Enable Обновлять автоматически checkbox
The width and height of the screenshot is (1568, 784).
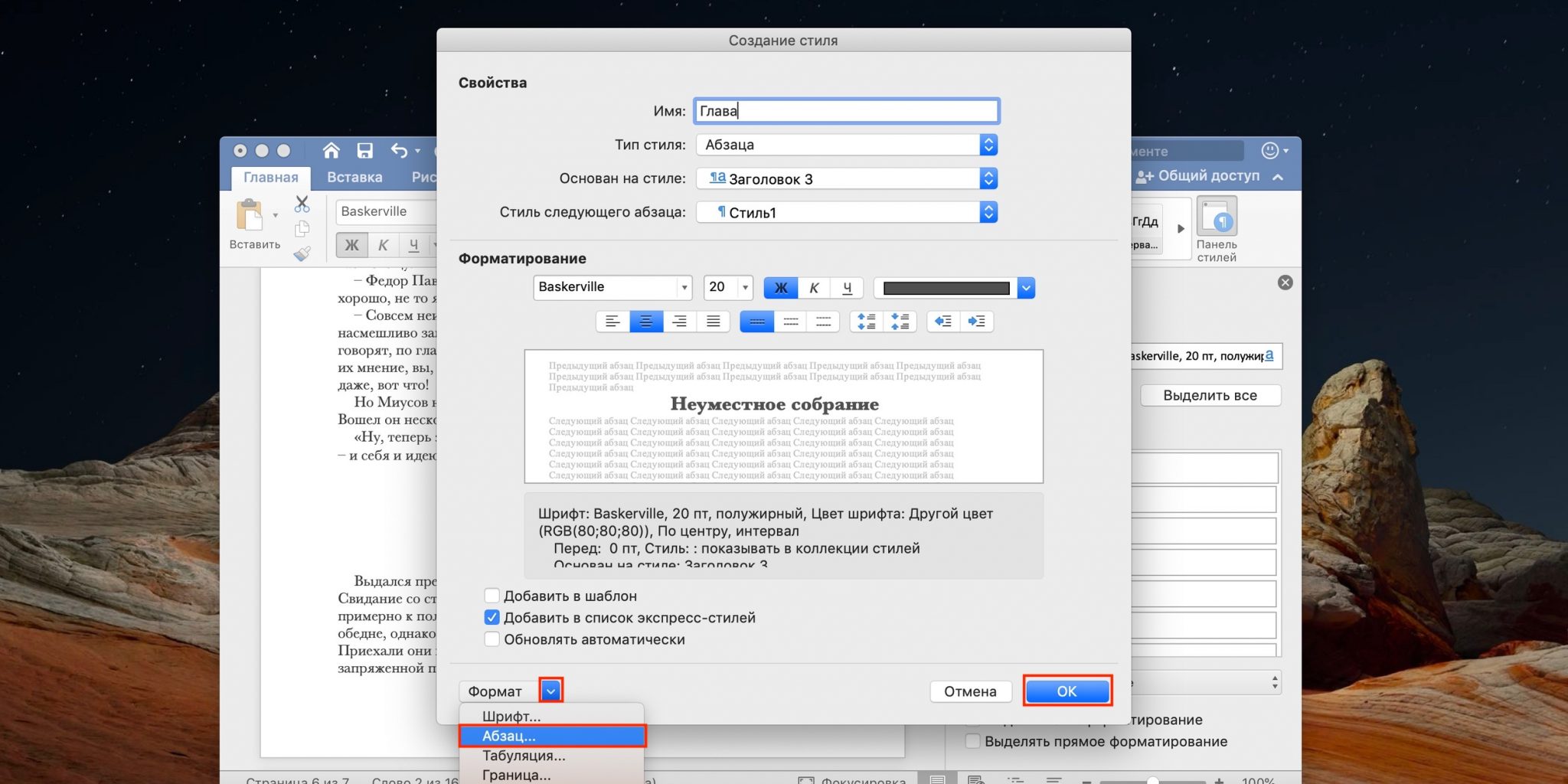click(492, 639)
